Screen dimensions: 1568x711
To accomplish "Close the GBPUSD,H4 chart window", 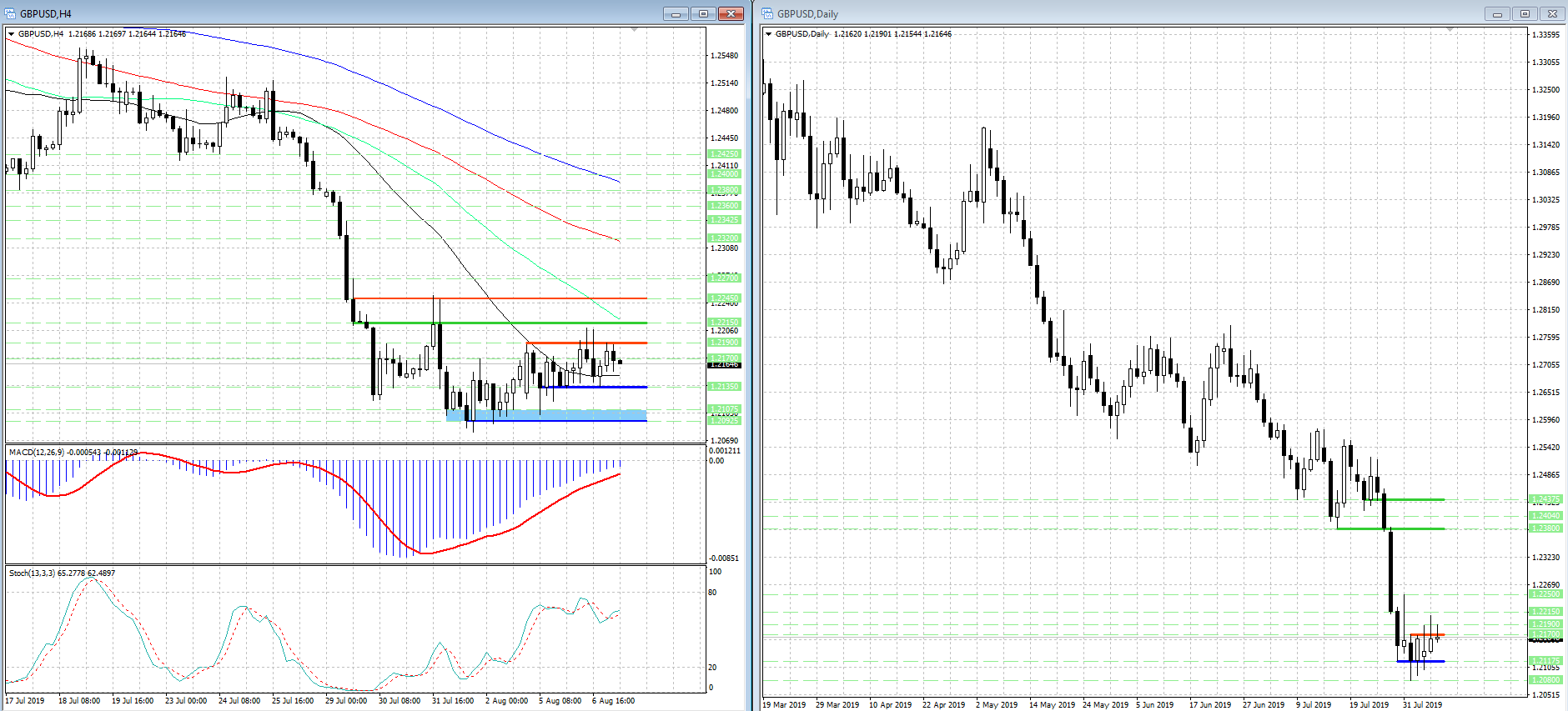I will click(x=731, y=13).
